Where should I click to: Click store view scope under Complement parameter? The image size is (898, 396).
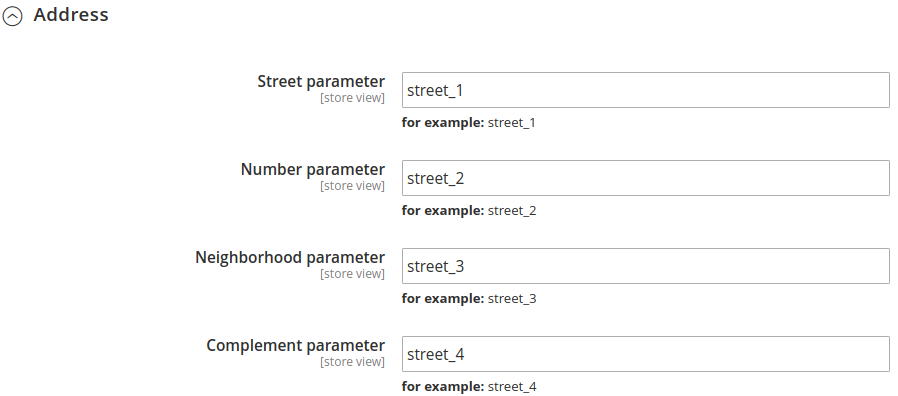pos(352,362)
